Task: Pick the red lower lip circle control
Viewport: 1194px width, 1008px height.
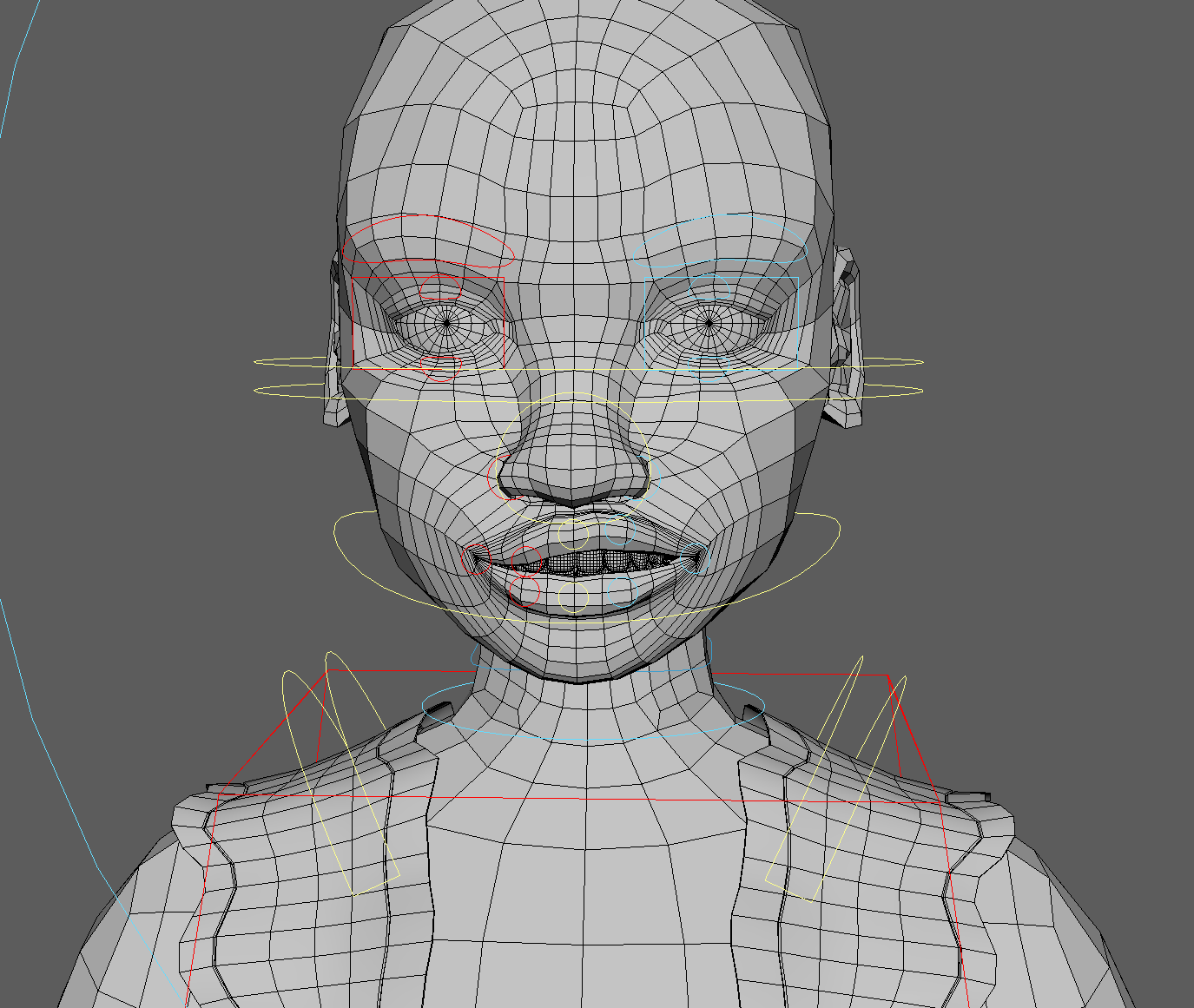Action: (x=524, y=592)
